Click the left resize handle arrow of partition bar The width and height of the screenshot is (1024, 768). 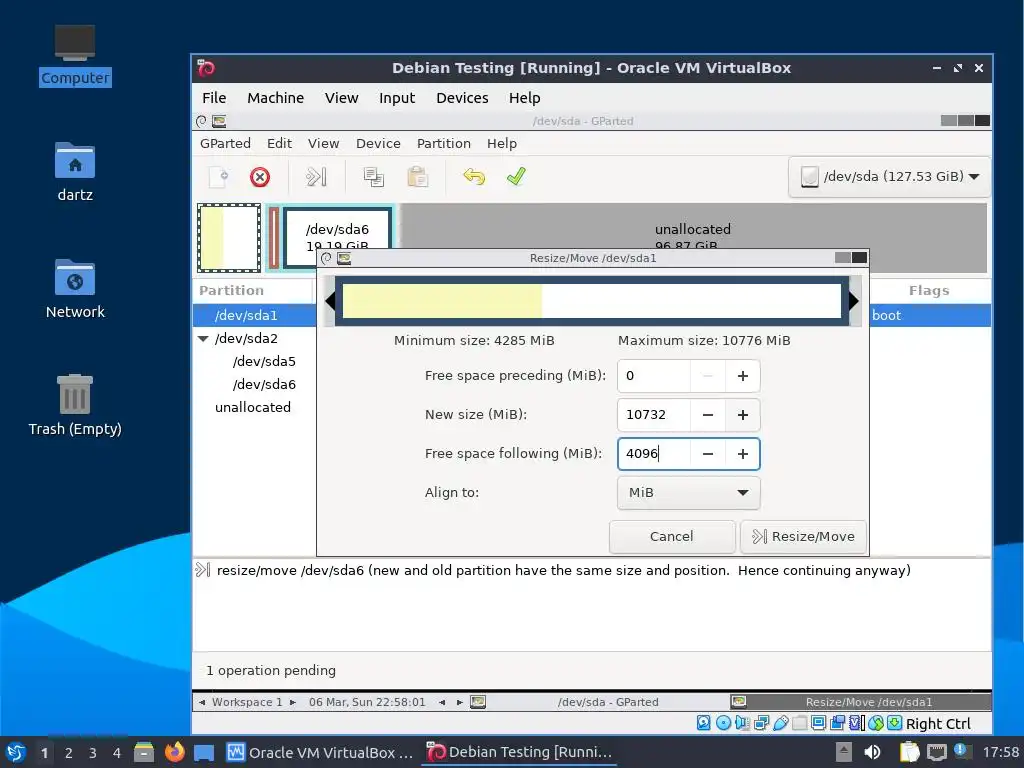330,300
